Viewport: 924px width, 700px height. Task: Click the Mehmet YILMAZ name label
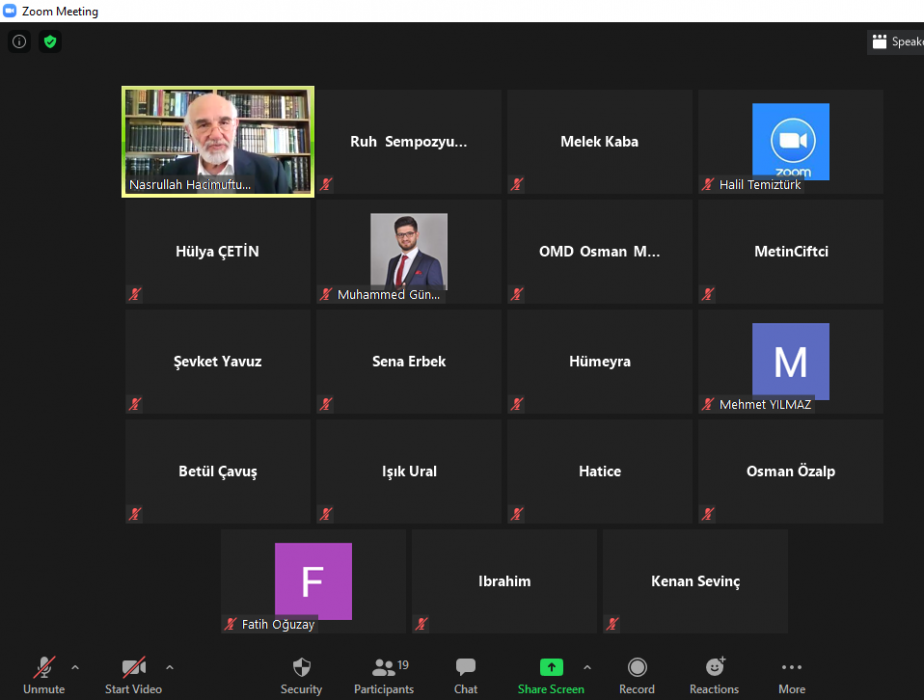765,404
